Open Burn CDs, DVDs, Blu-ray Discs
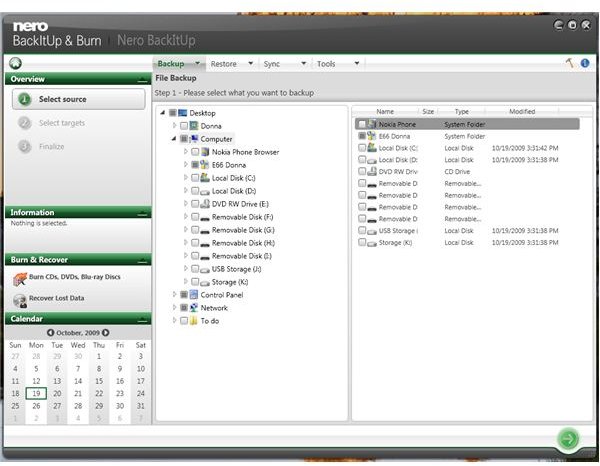 pyautogui.click(x=75, y=277)
